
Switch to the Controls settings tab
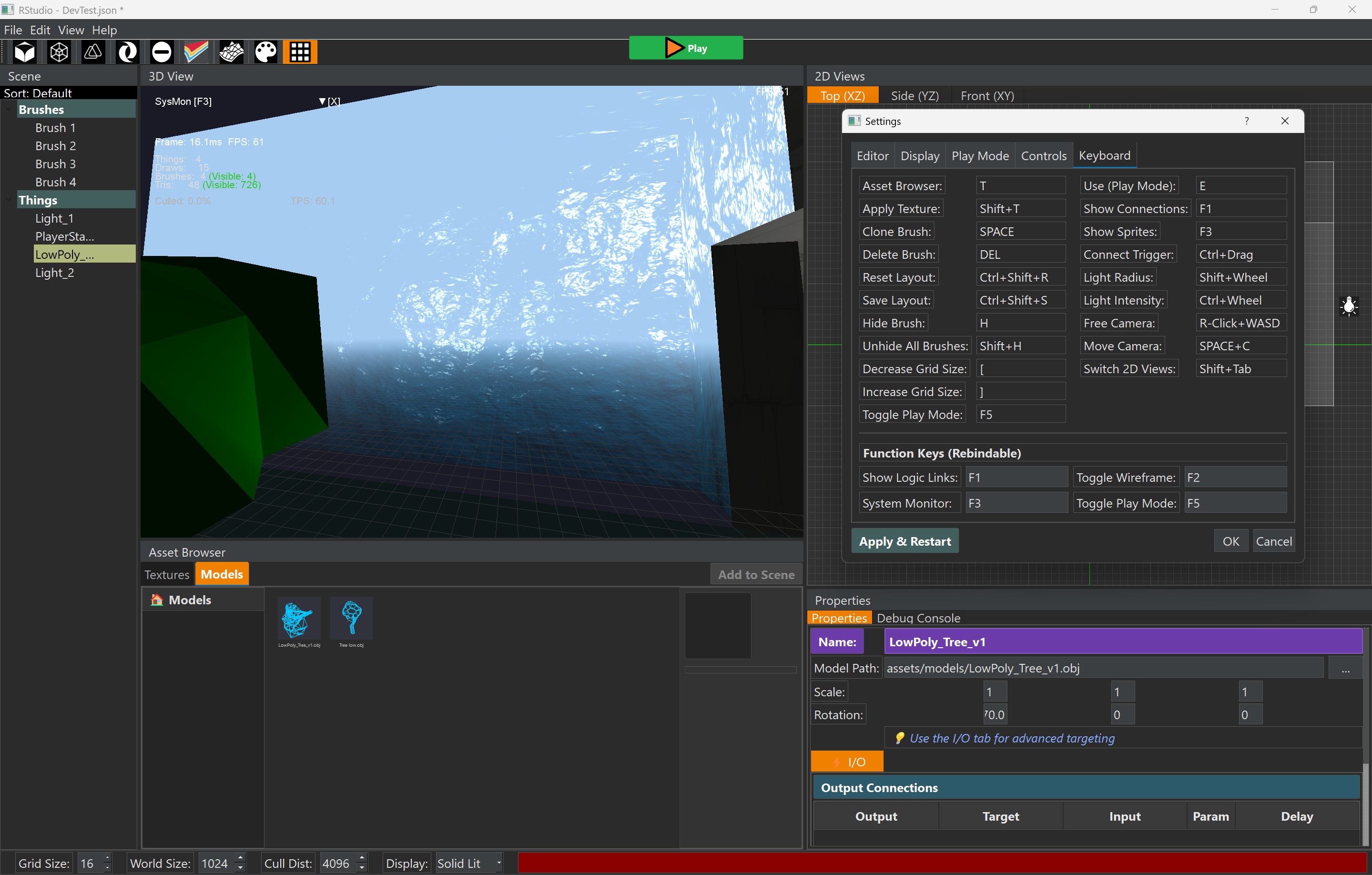click(1043, 155)
